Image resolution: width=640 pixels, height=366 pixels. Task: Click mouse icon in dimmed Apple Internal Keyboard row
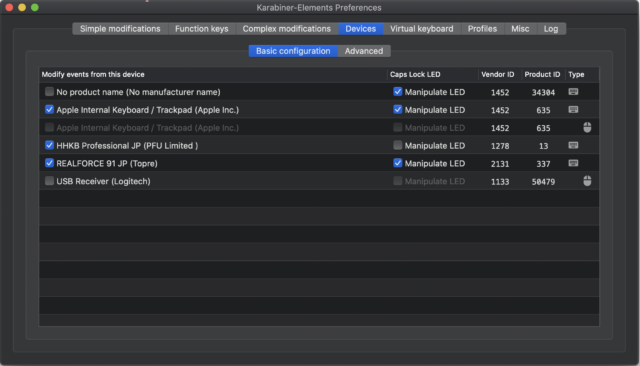coord(587,127)
